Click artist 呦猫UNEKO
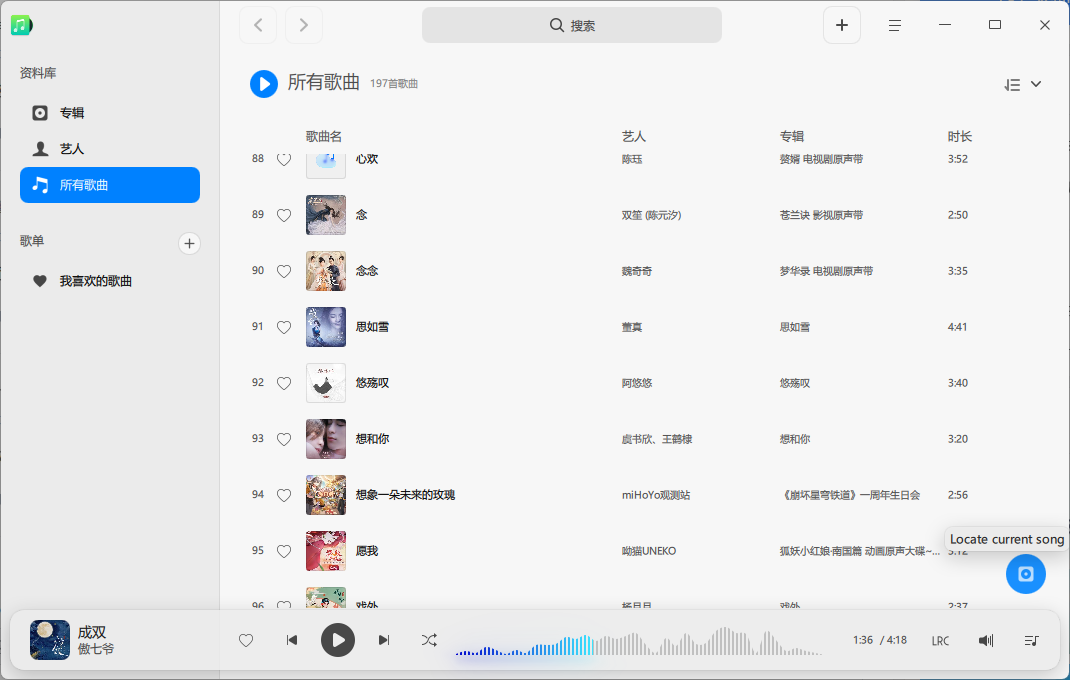Image resolution: width=1070 pixels, height=680 pixels. (648, 551)
